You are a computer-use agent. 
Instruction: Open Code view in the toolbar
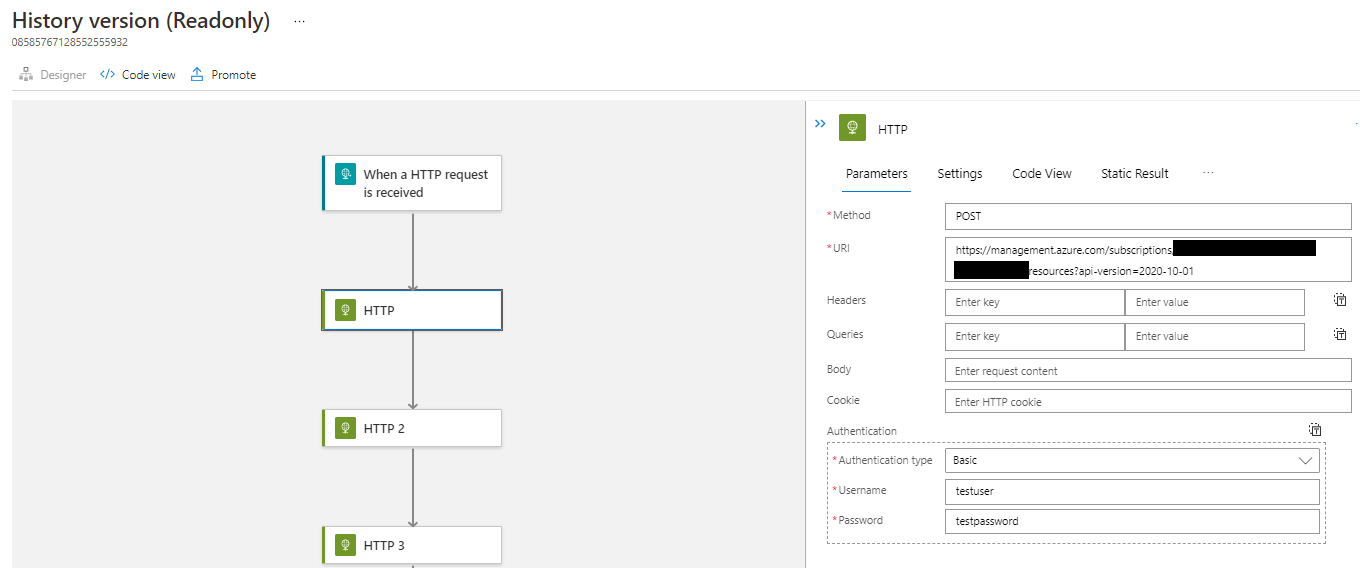(138, 75)
